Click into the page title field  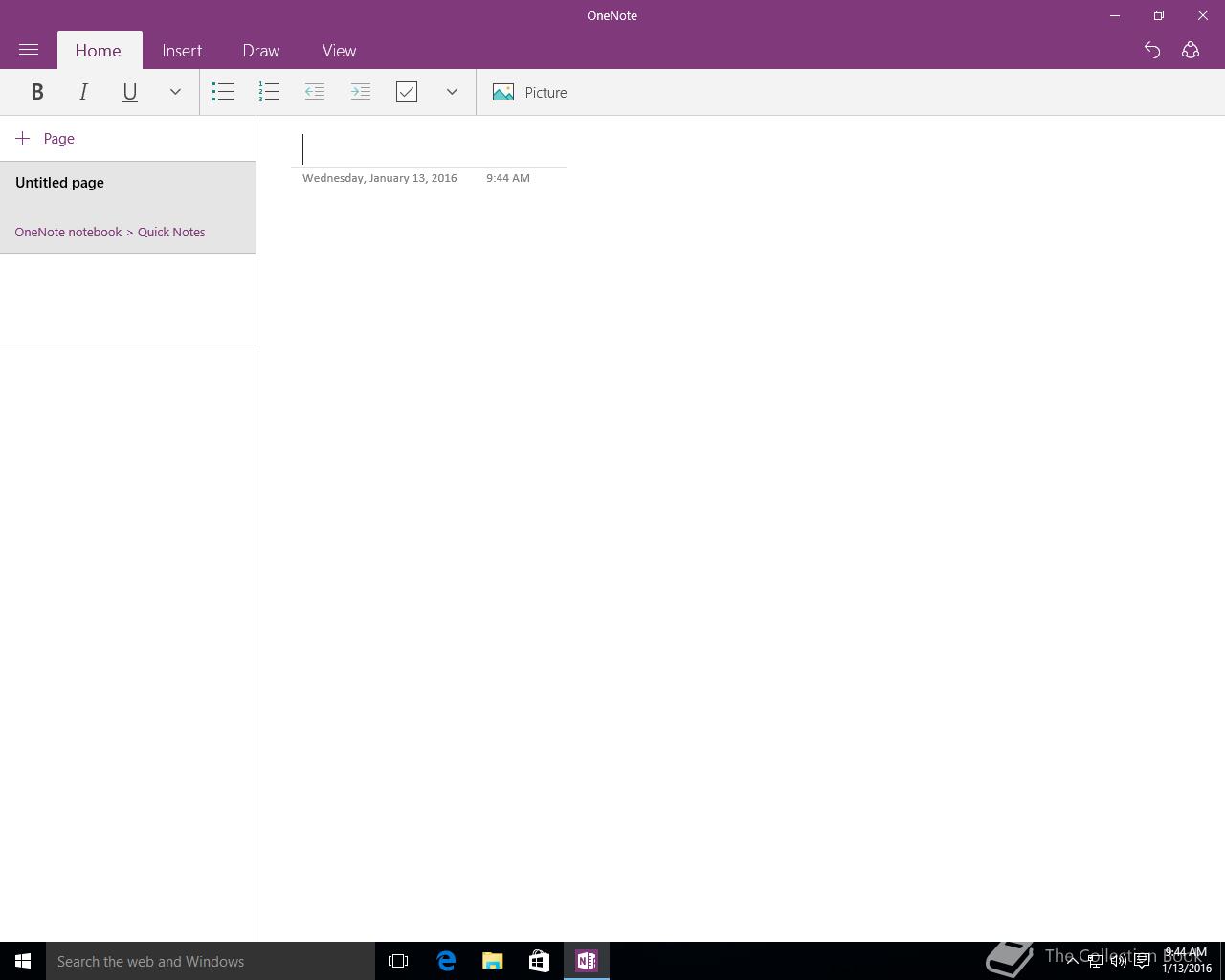[x=429, y=149]
